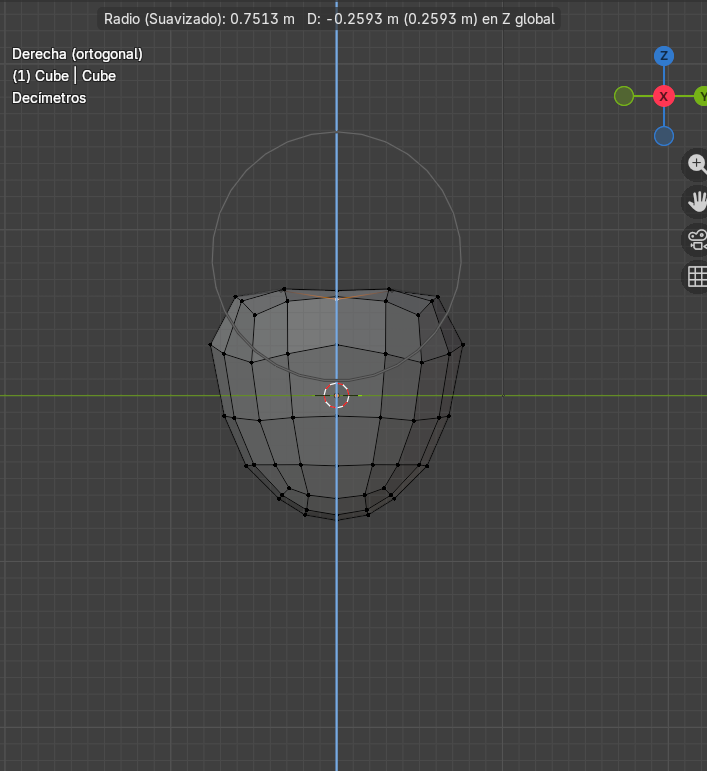Select the unlabeled blue negative Z gizmo circle
The image size is (707, 771).
coord(663,136)
